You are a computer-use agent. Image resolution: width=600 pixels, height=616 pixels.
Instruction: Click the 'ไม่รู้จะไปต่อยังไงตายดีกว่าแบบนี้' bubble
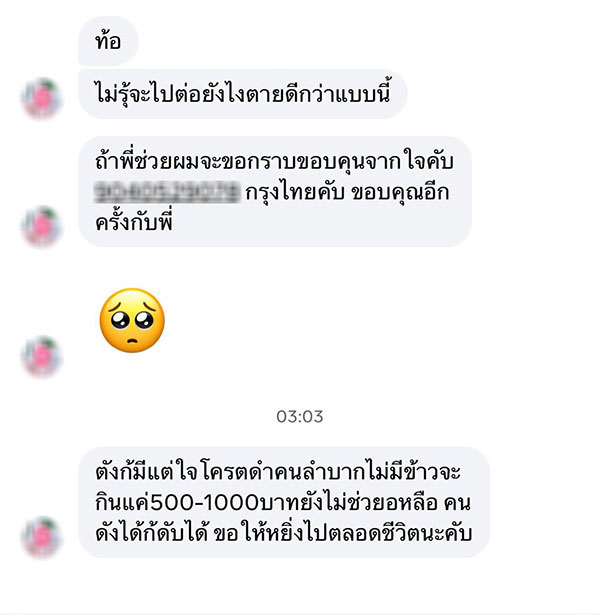click(x=243, y=94)
